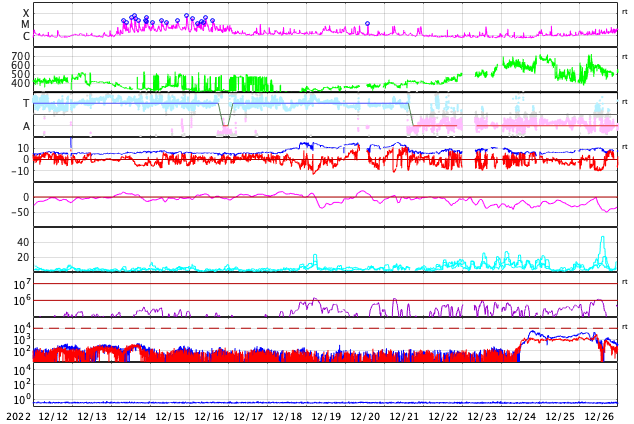Click the rt label beside the T/A panel
The height and width of the screenshot is (424, 634).
(624, 102)
